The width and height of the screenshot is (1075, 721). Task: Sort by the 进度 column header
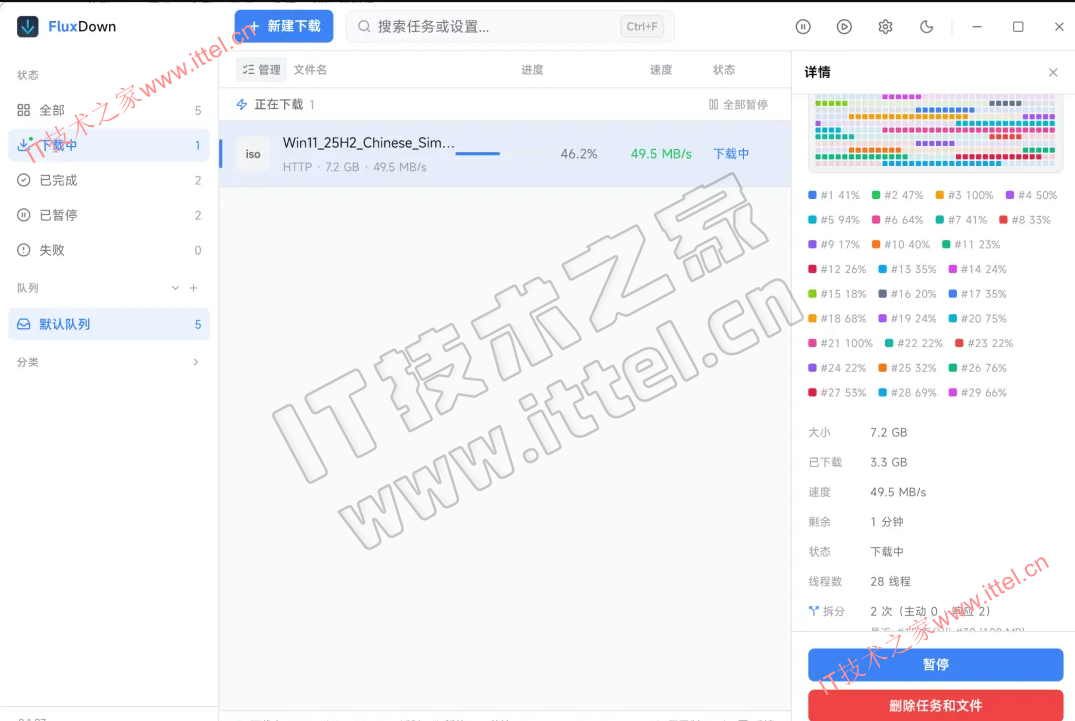[x=532, y=69]
